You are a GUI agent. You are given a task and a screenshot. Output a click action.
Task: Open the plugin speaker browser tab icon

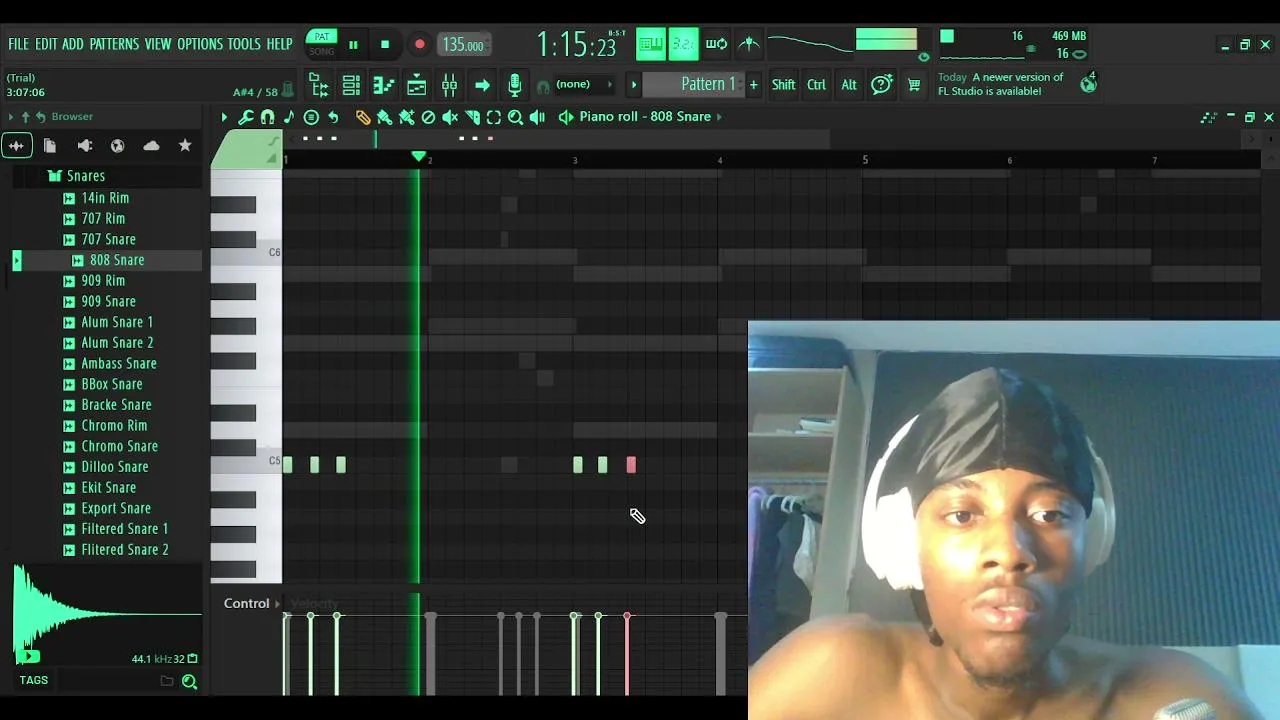pos(84,146)
